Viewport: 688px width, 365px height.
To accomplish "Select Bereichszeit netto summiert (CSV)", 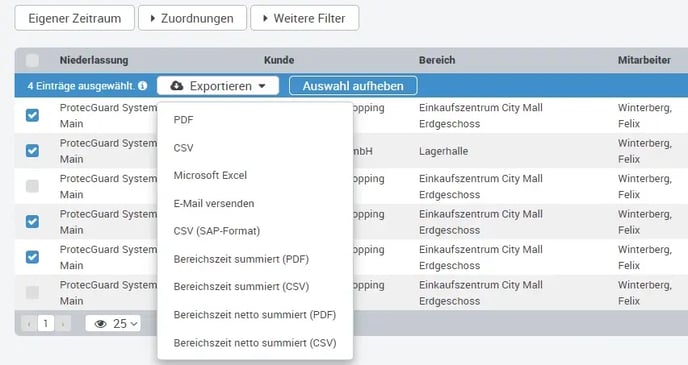I will [255, 343].
